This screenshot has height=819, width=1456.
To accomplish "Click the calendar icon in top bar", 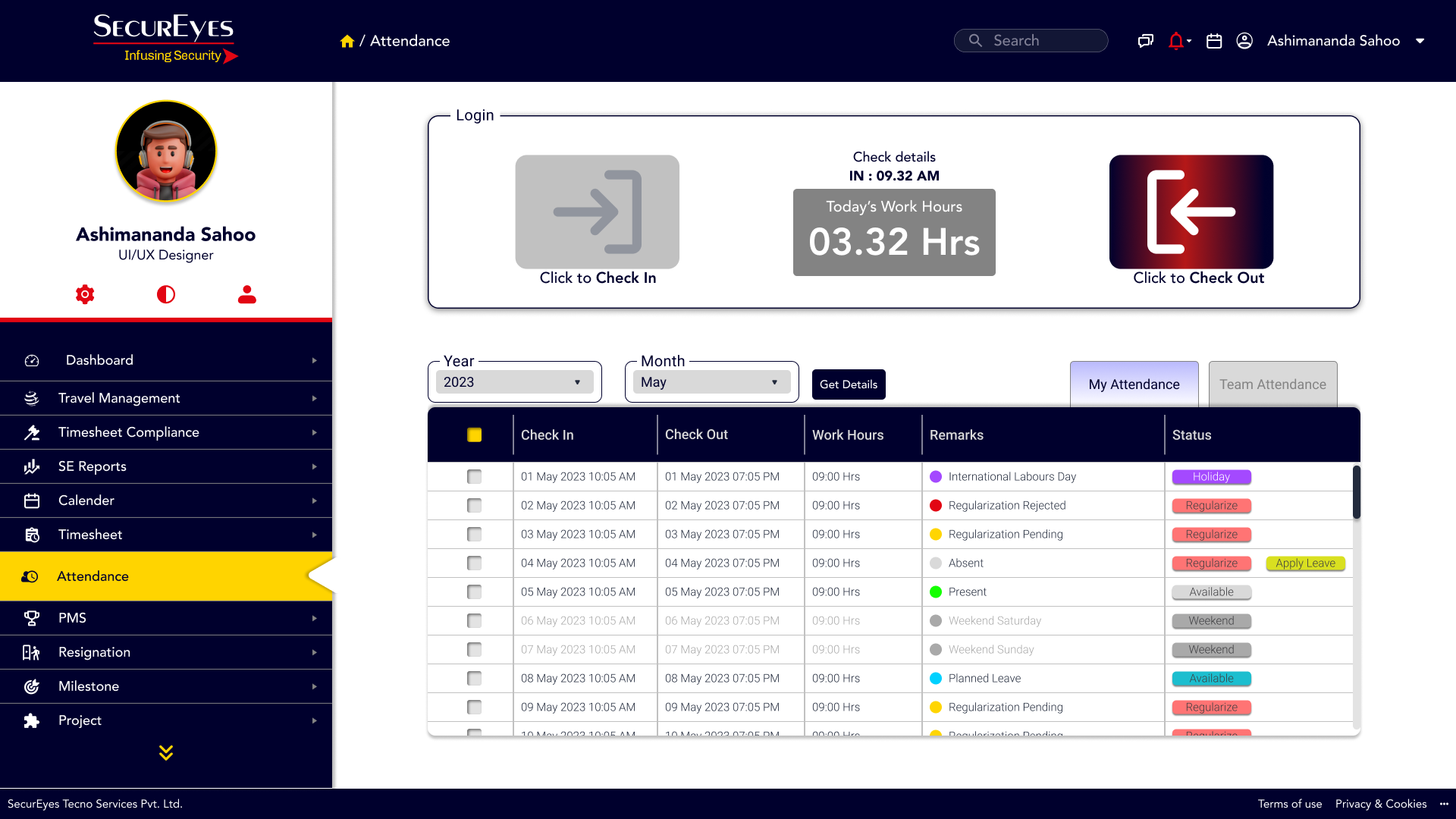I will [x=1214, y=41].
